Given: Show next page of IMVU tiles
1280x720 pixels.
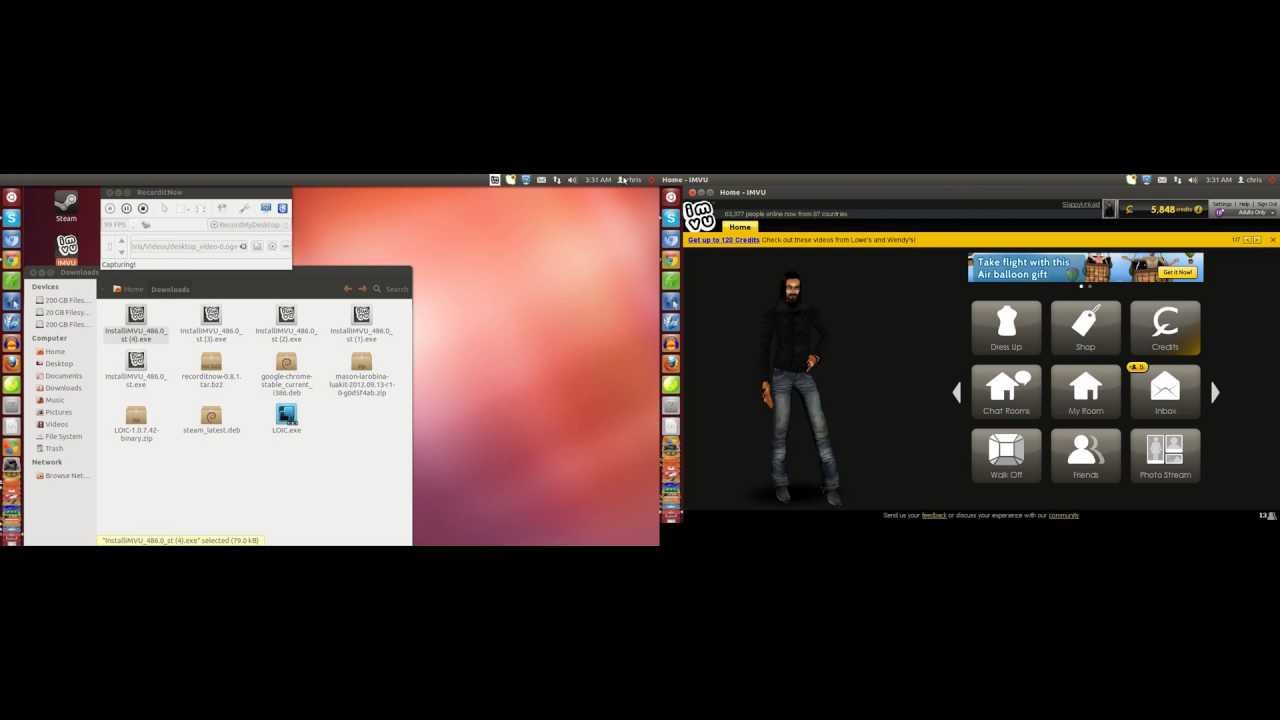Looking at the screenshot, I should coord(1215,392).
